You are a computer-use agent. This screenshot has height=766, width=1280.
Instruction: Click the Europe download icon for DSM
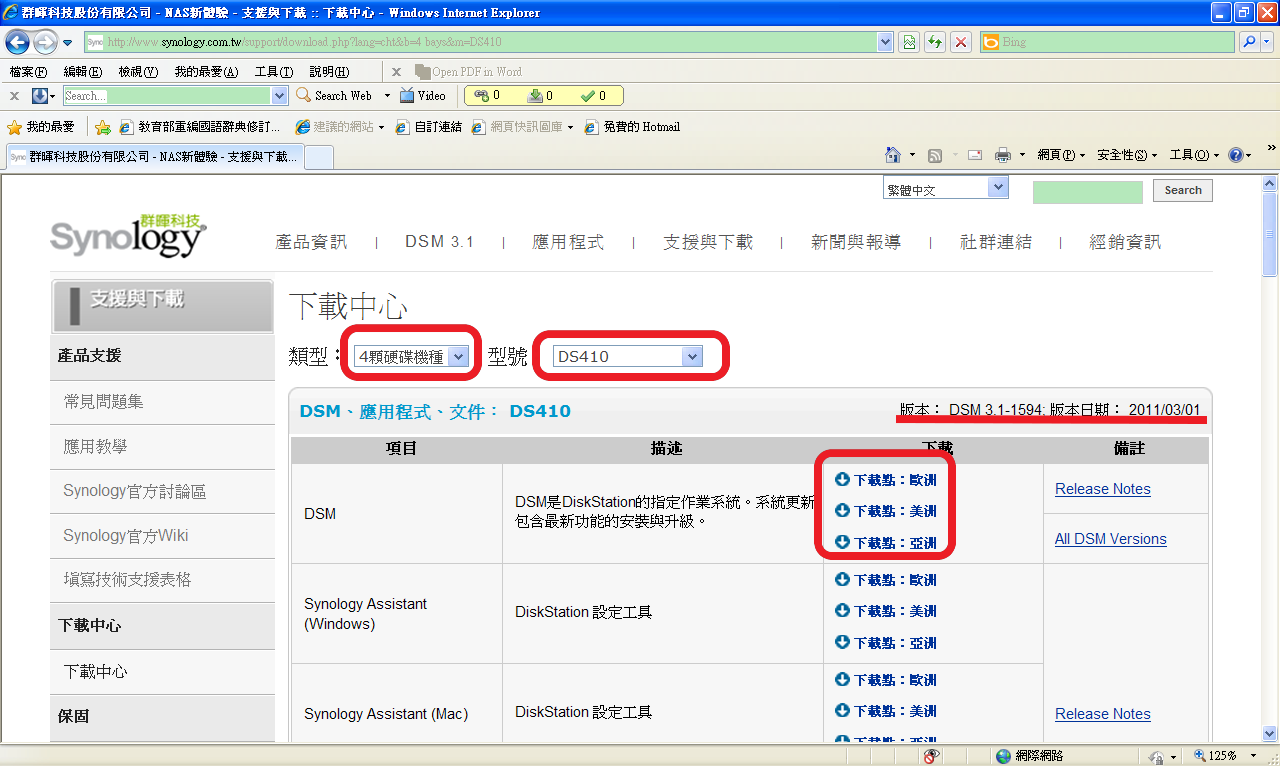pos(842,480)
